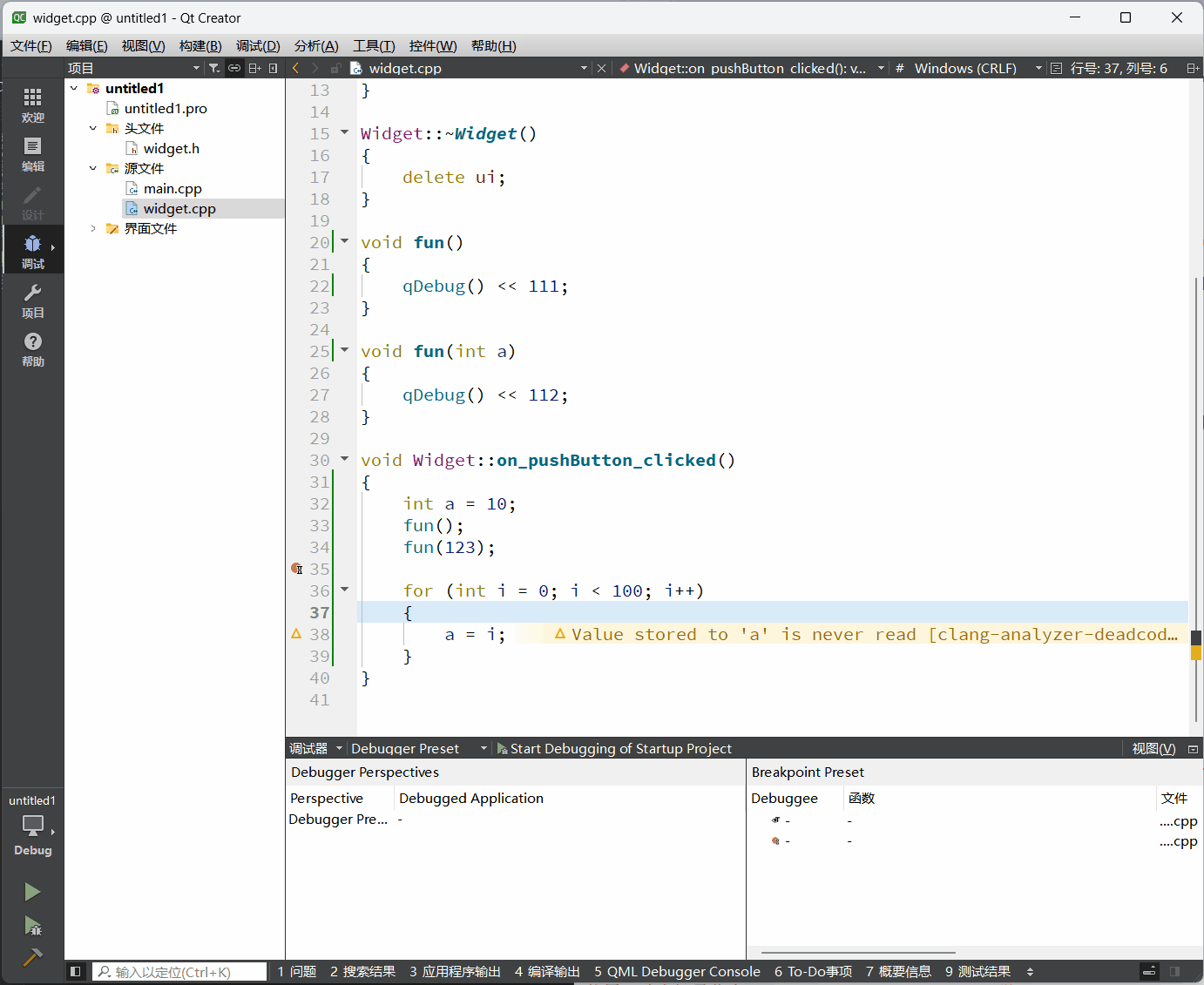1204x985 pixels.
Task: Select main.cpp in project tree
Action: point(172,188)
